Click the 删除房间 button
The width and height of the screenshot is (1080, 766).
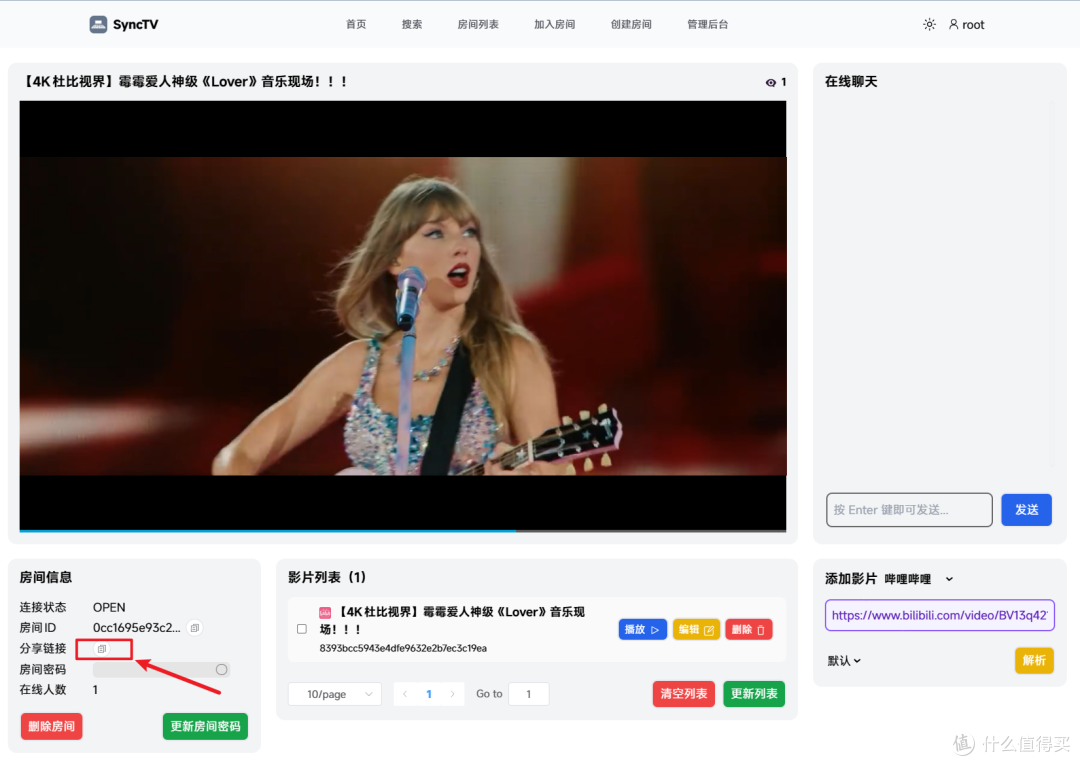(51, 726)
